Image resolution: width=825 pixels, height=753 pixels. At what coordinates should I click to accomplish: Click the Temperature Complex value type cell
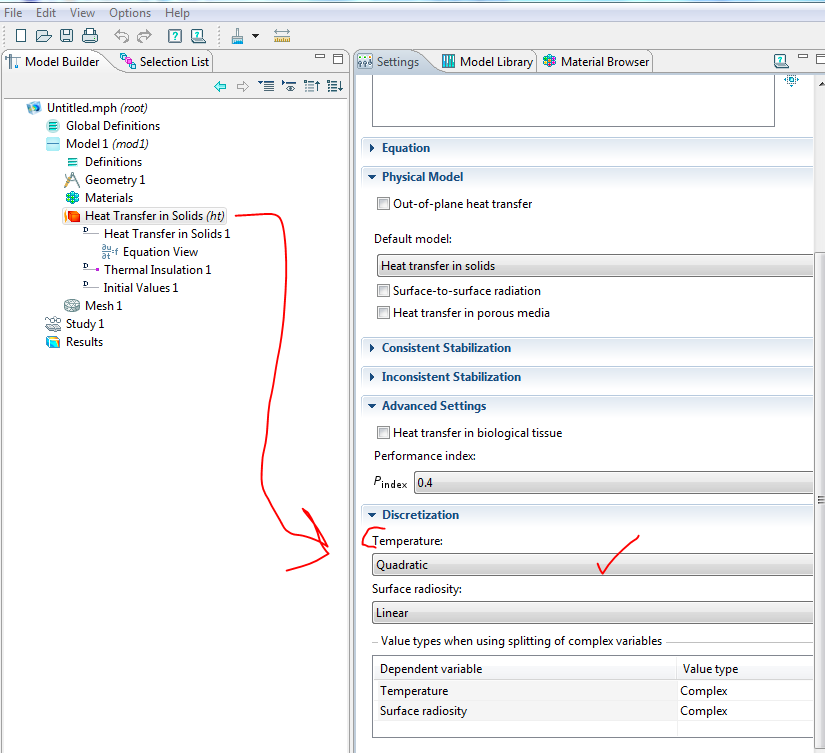click(x=745, y=690)
